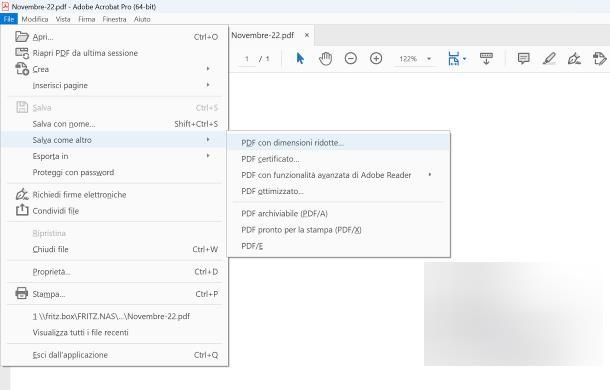
Task: Click the add comment note icon
Action: pos(524,59)
